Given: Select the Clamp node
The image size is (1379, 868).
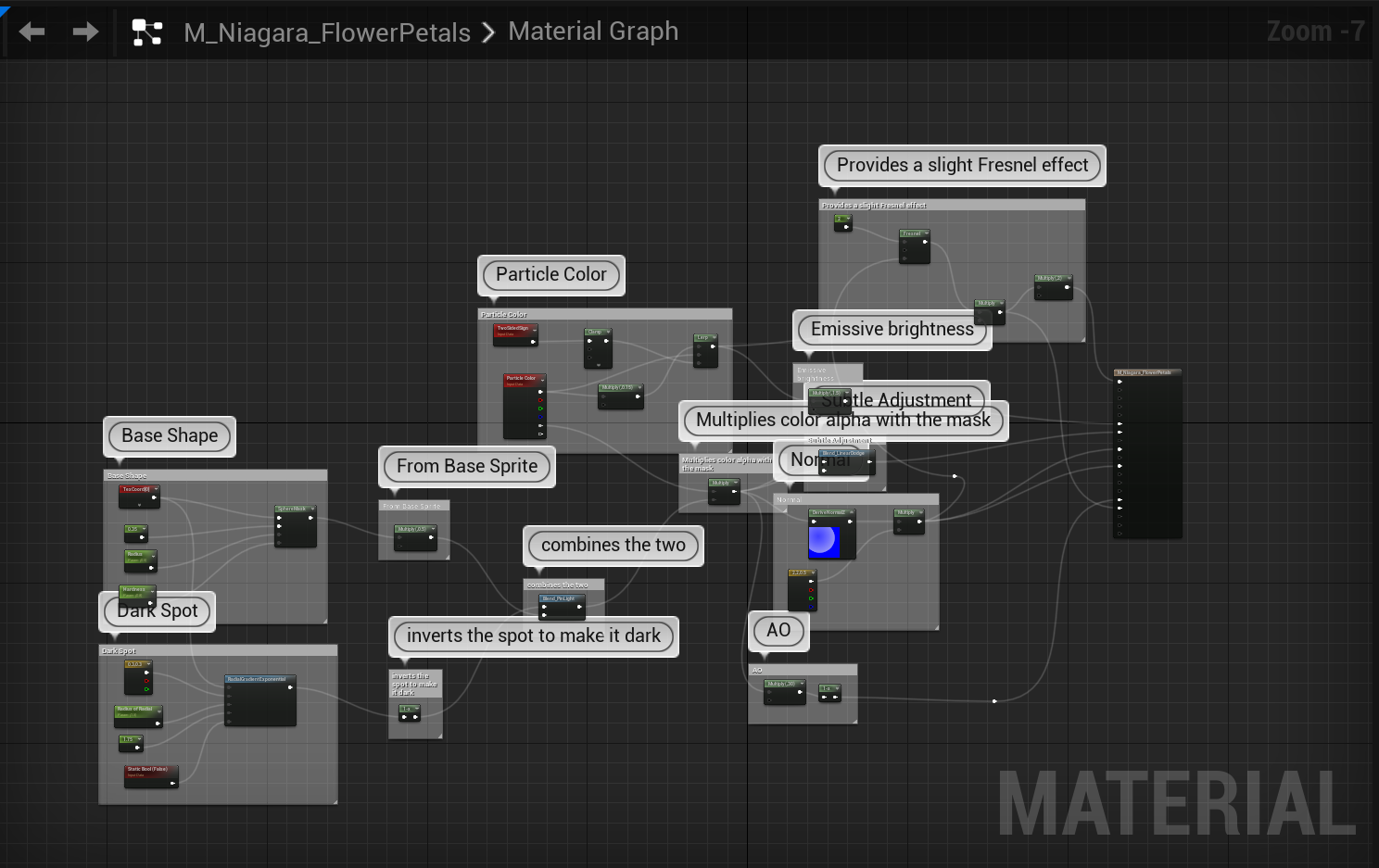Looking at the screenshot, I should [598, 348].
